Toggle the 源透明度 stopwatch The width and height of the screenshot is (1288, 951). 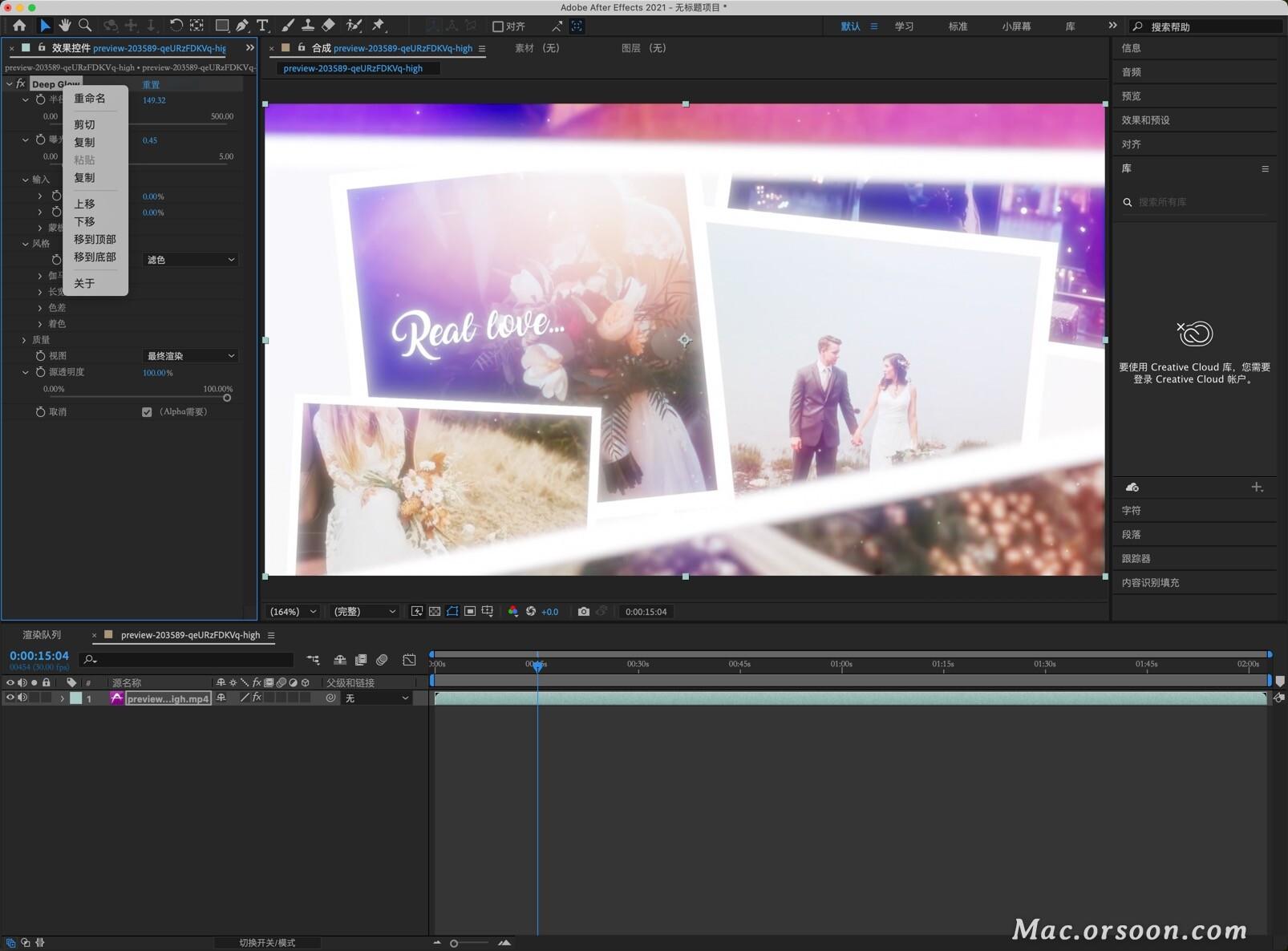40,372
